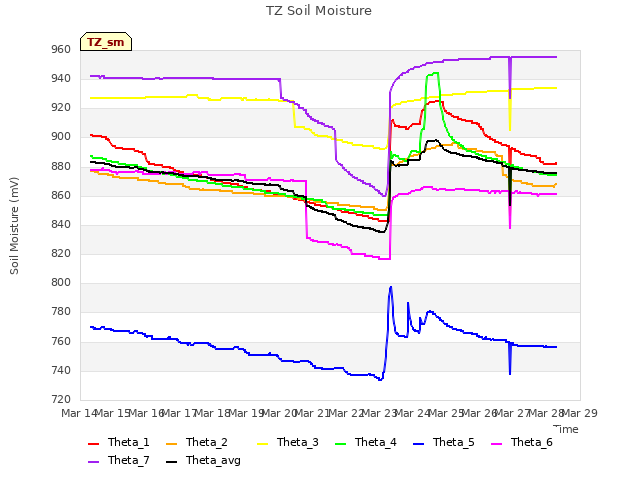Image resolution: width=640 pixels, height=480 pixels.
Task: Click the Mar 20 x-axis date label
Action: click(x=279, y=413)
